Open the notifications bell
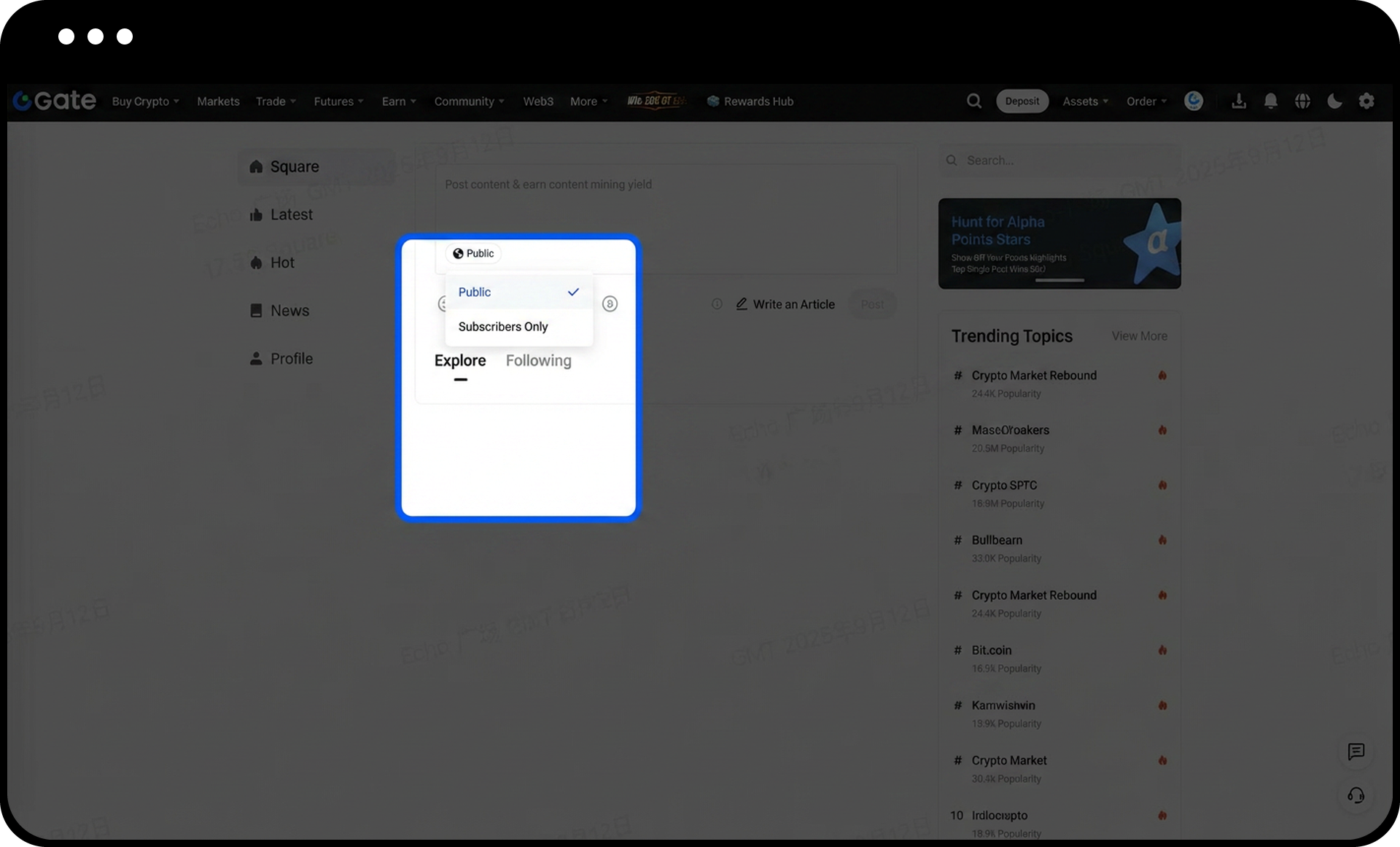Image resolution: width=1400 pixels, height=847 pixels. point(1270,101)
